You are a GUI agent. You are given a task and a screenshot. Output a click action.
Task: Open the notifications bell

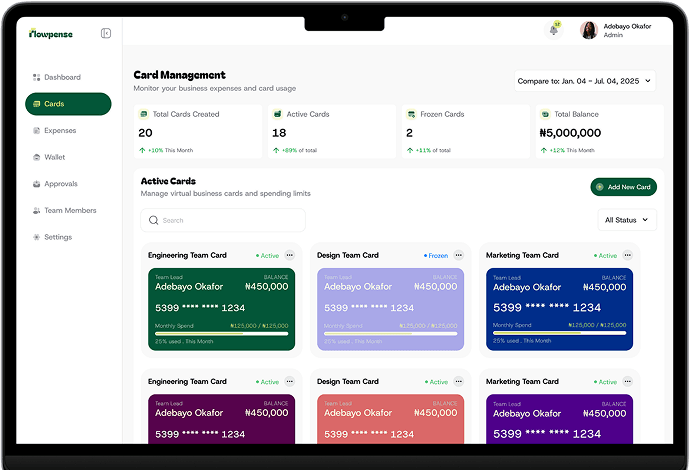(x=554, y=30)
